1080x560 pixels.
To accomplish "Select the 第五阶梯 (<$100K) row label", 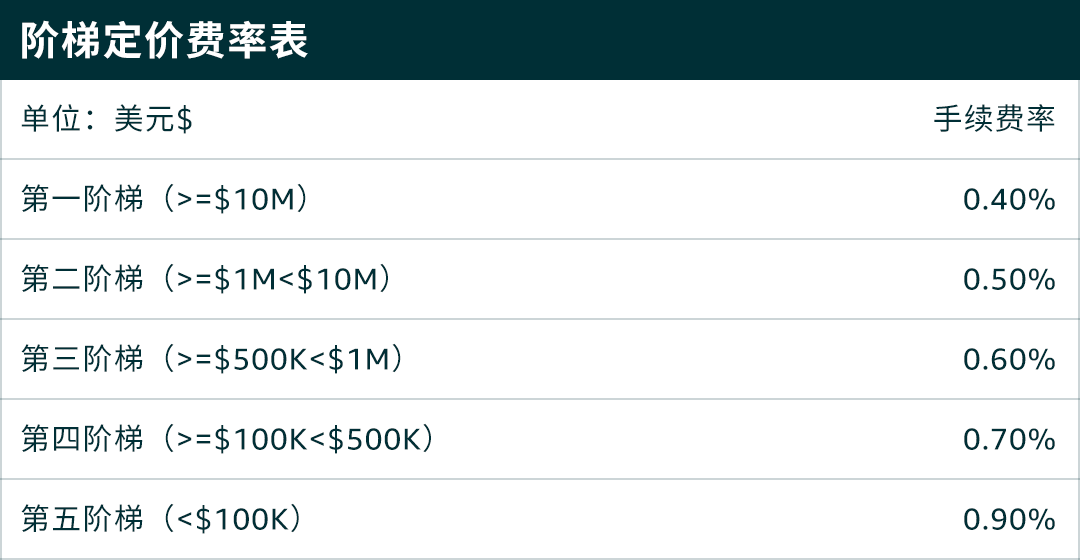I will [x=162, y=519].
